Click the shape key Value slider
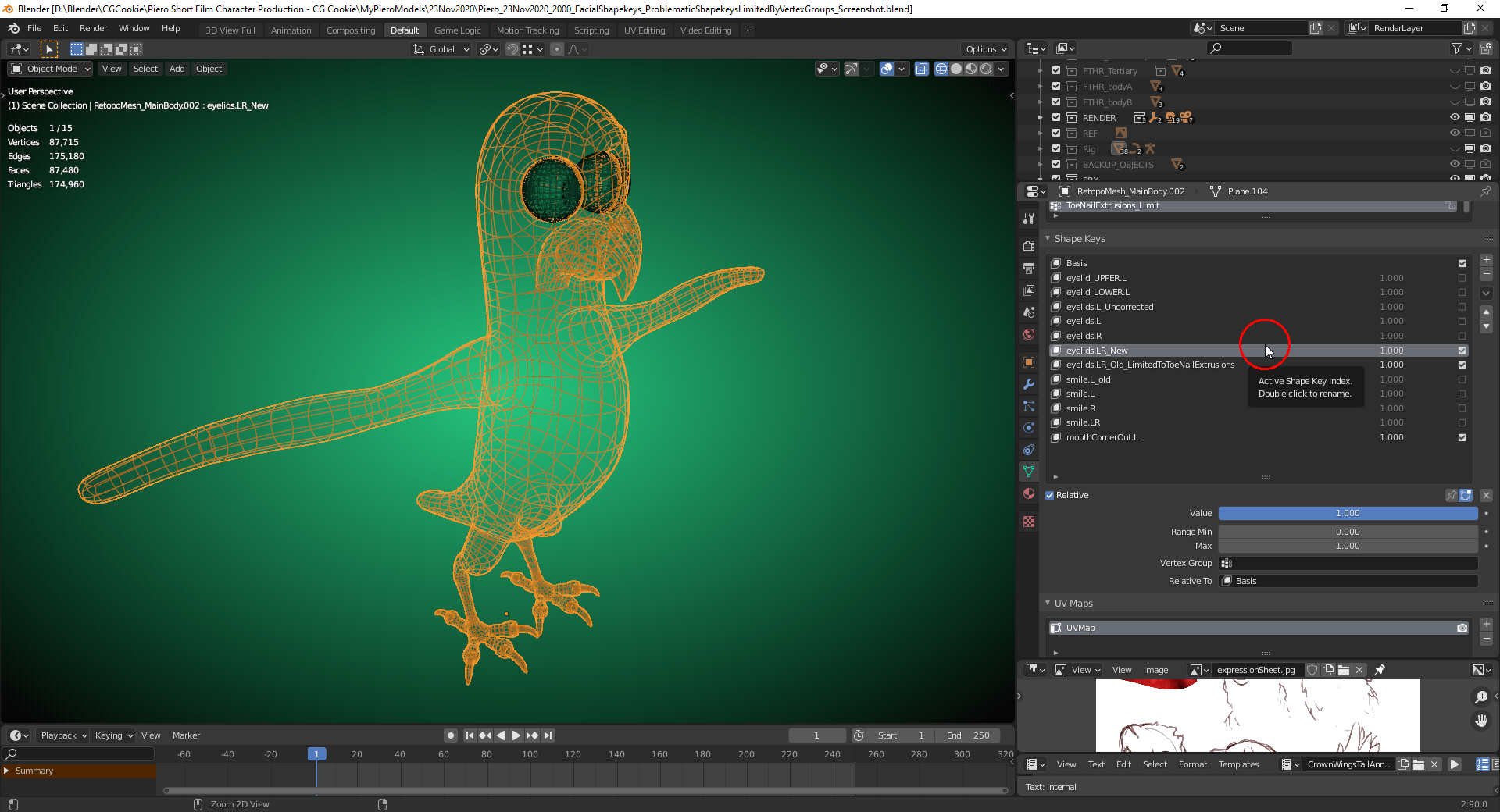The image size is (1500, 812). click(1347, 513)
